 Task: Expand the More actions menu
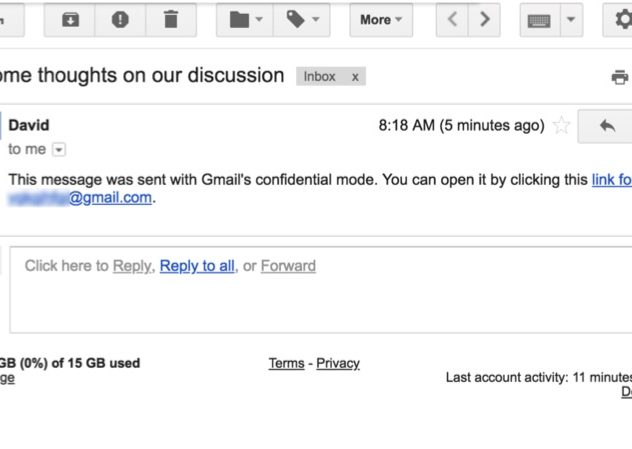click(x=381, y=19)
